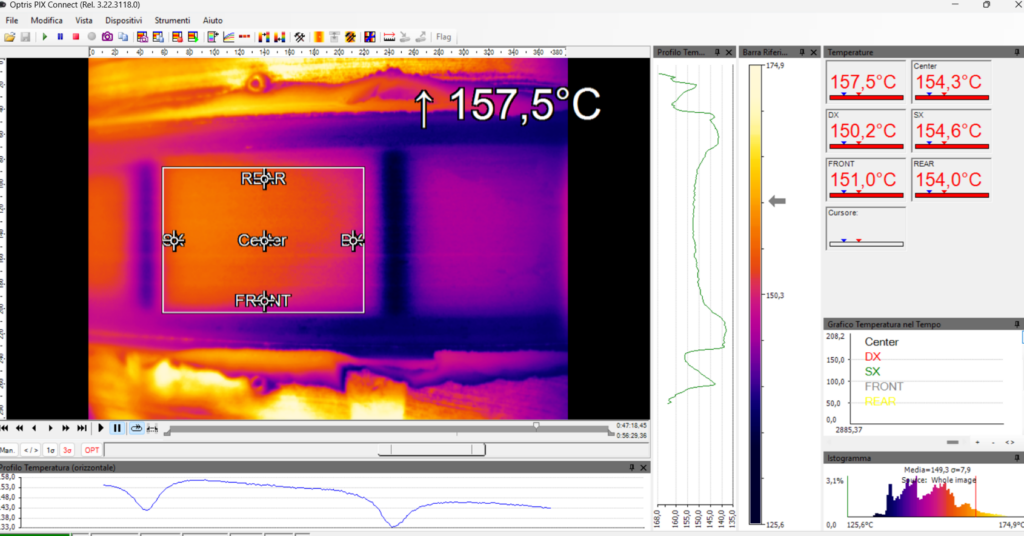Open the Vista menu

click(84, 20)
